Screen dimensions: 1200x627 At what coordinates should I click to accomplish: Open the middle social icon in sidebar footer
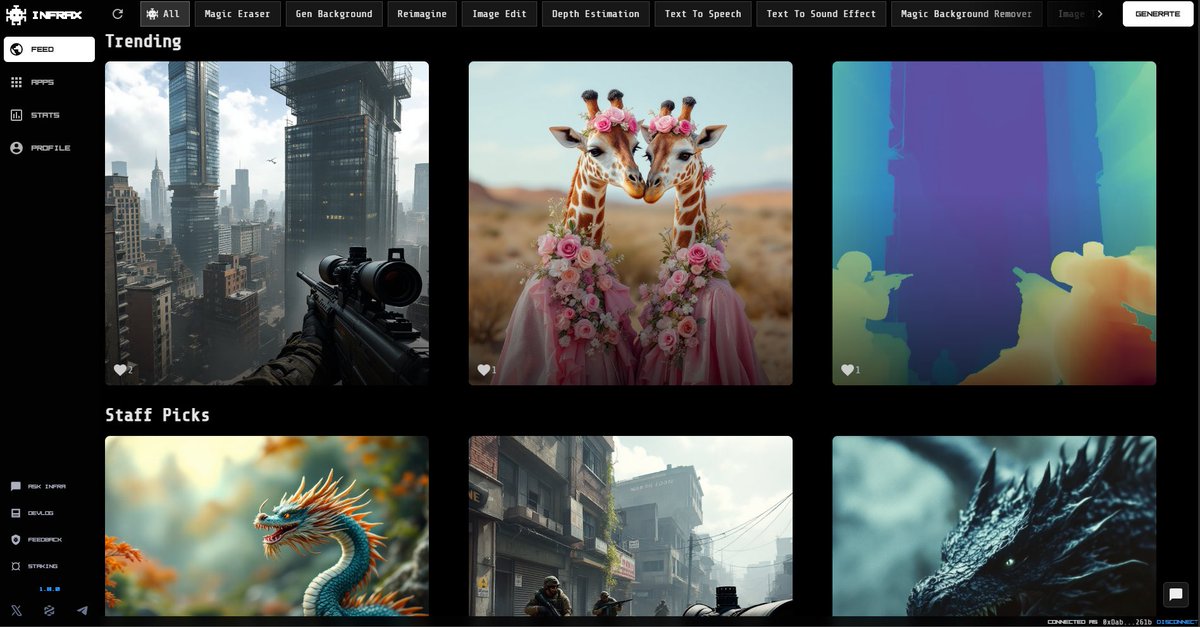[49, 610]
